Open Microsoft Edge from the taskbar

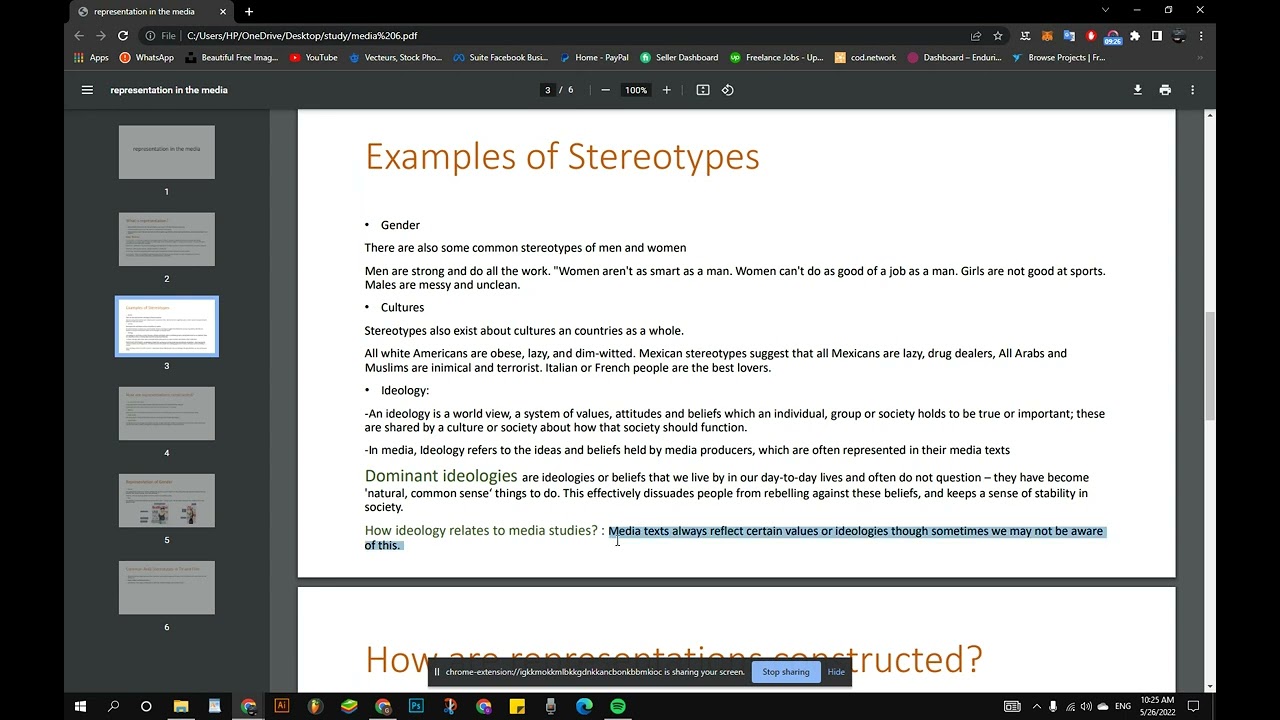coord(584,706)
